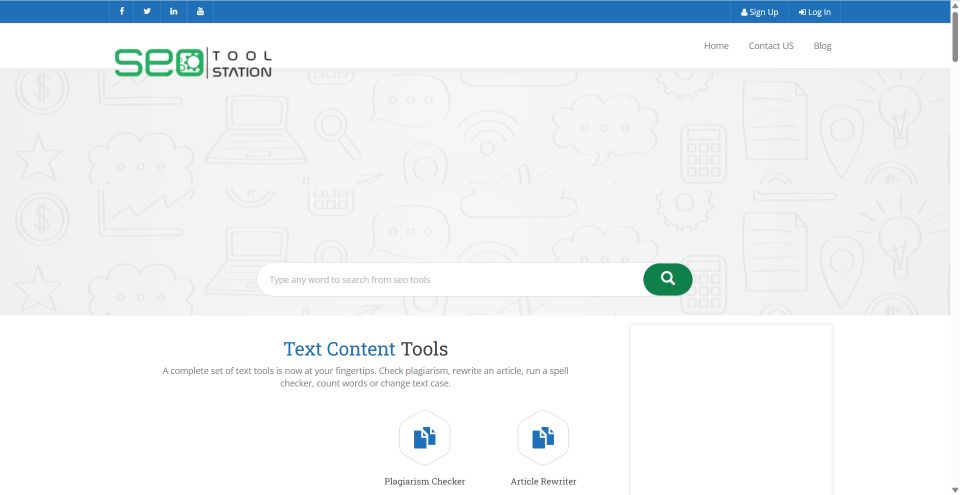Go to the Home page
The image size is (960, 495).
[x=716, y=46]
